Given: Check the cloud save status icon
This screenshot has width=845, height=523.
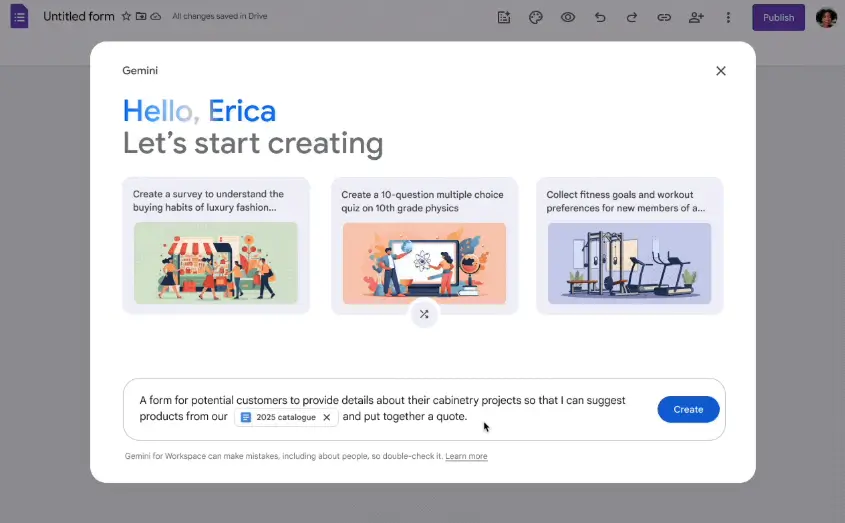Looking at the screenshot, I should (156, 16).
